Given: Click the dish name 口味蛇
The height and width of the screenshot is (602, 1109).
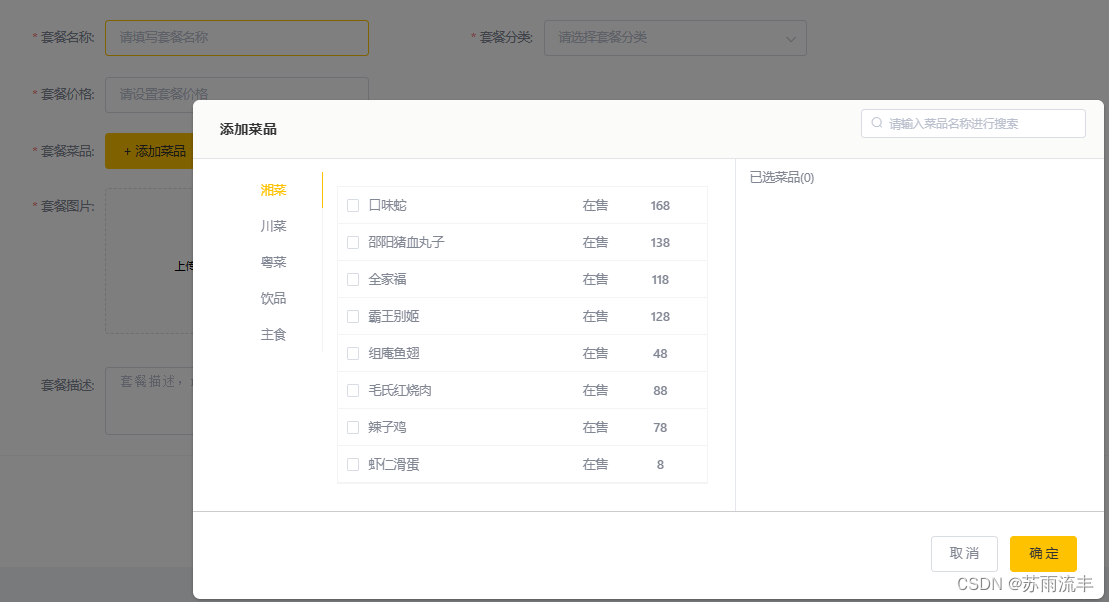Looking at the screenshot, I should click(x=388, y=206).
